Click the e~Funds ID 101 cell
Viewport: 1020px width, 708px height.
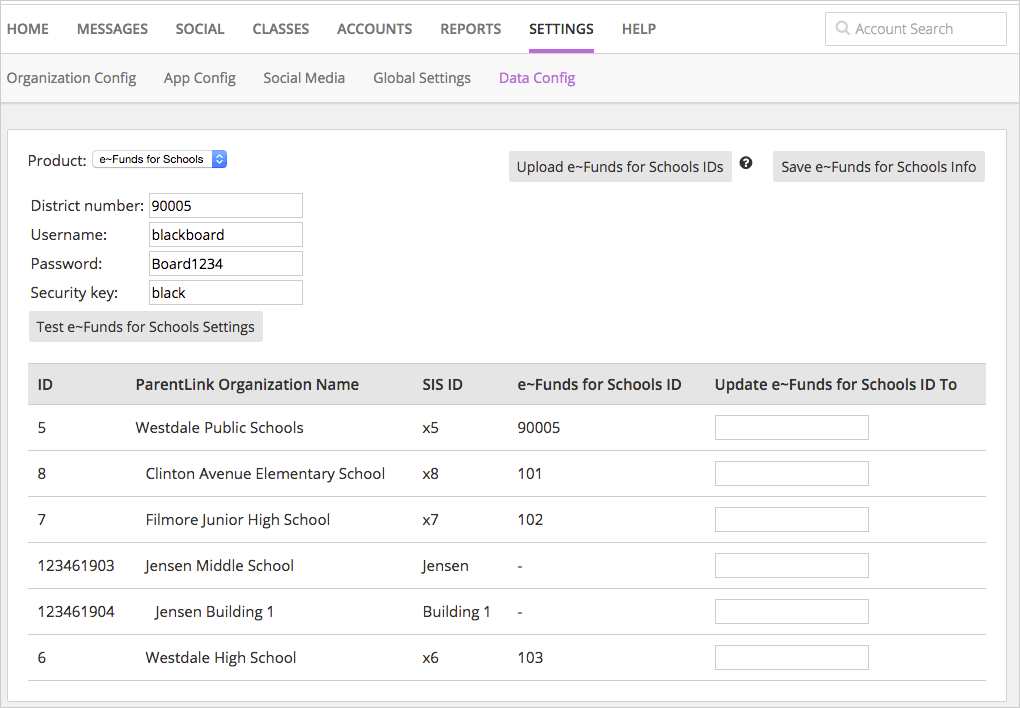click(530, 474)
